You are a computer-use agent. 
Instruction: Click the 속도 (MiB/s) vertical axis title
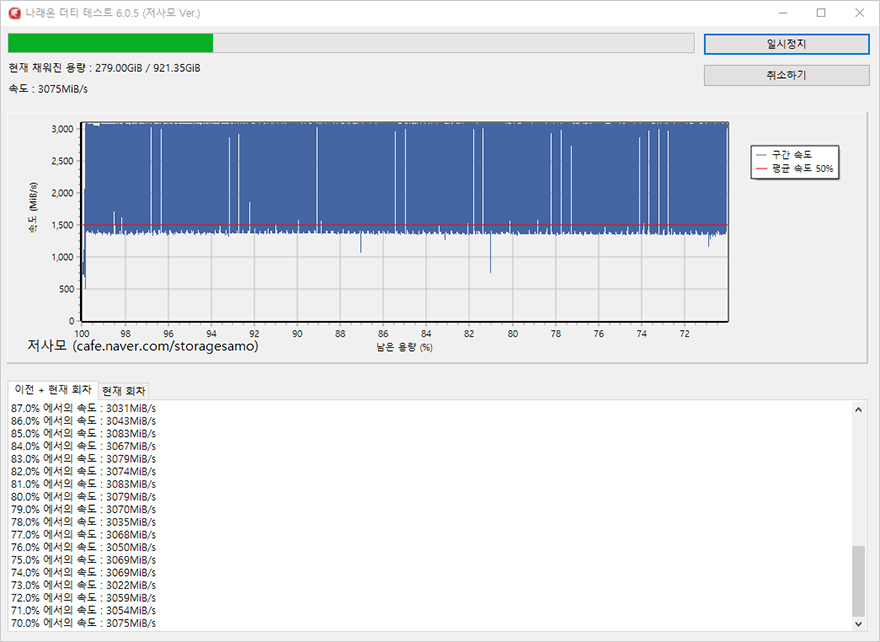[x=33, y=207]
